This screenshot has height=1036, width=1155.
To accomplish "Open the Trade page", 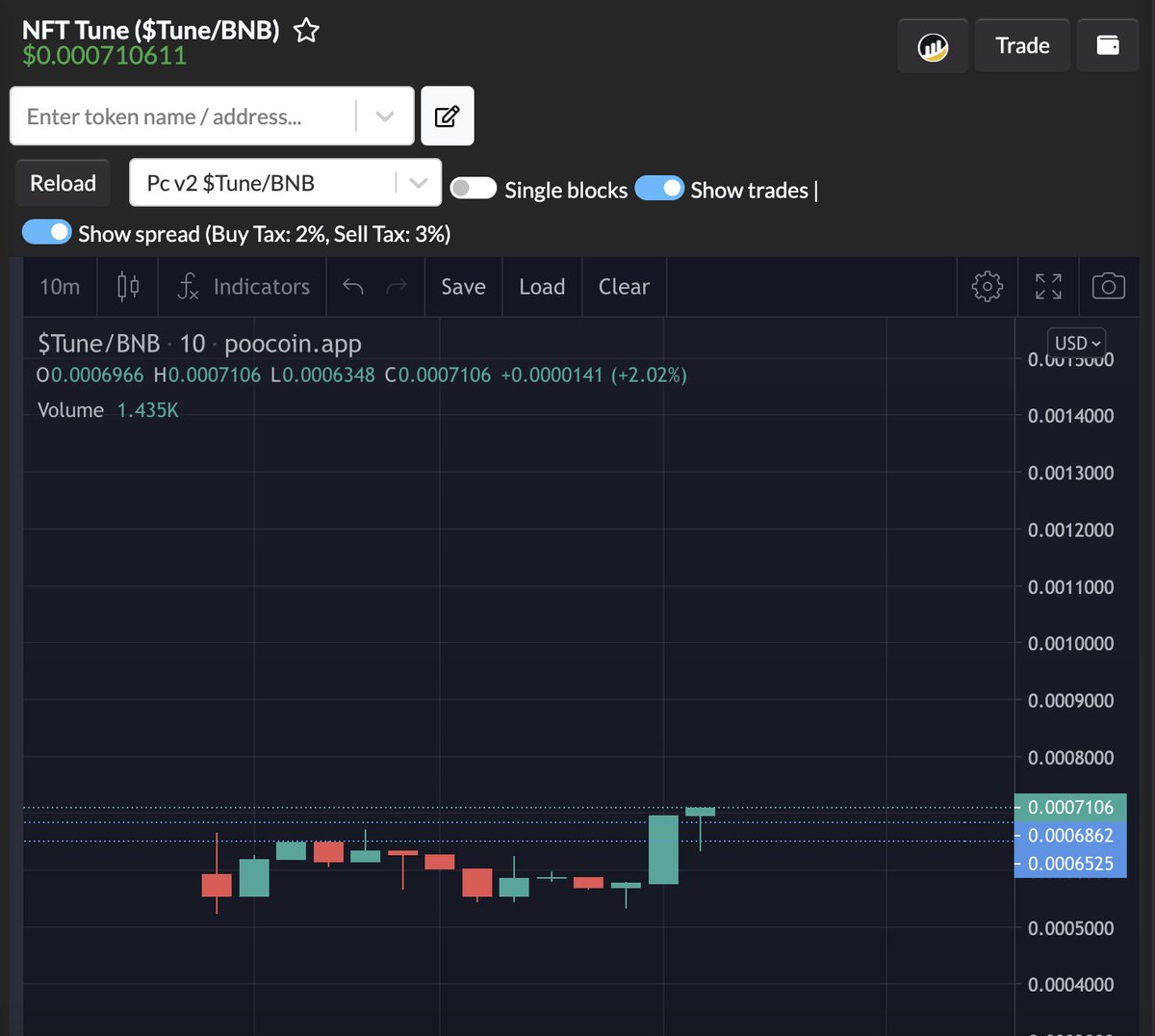I will pos(1022,44).
